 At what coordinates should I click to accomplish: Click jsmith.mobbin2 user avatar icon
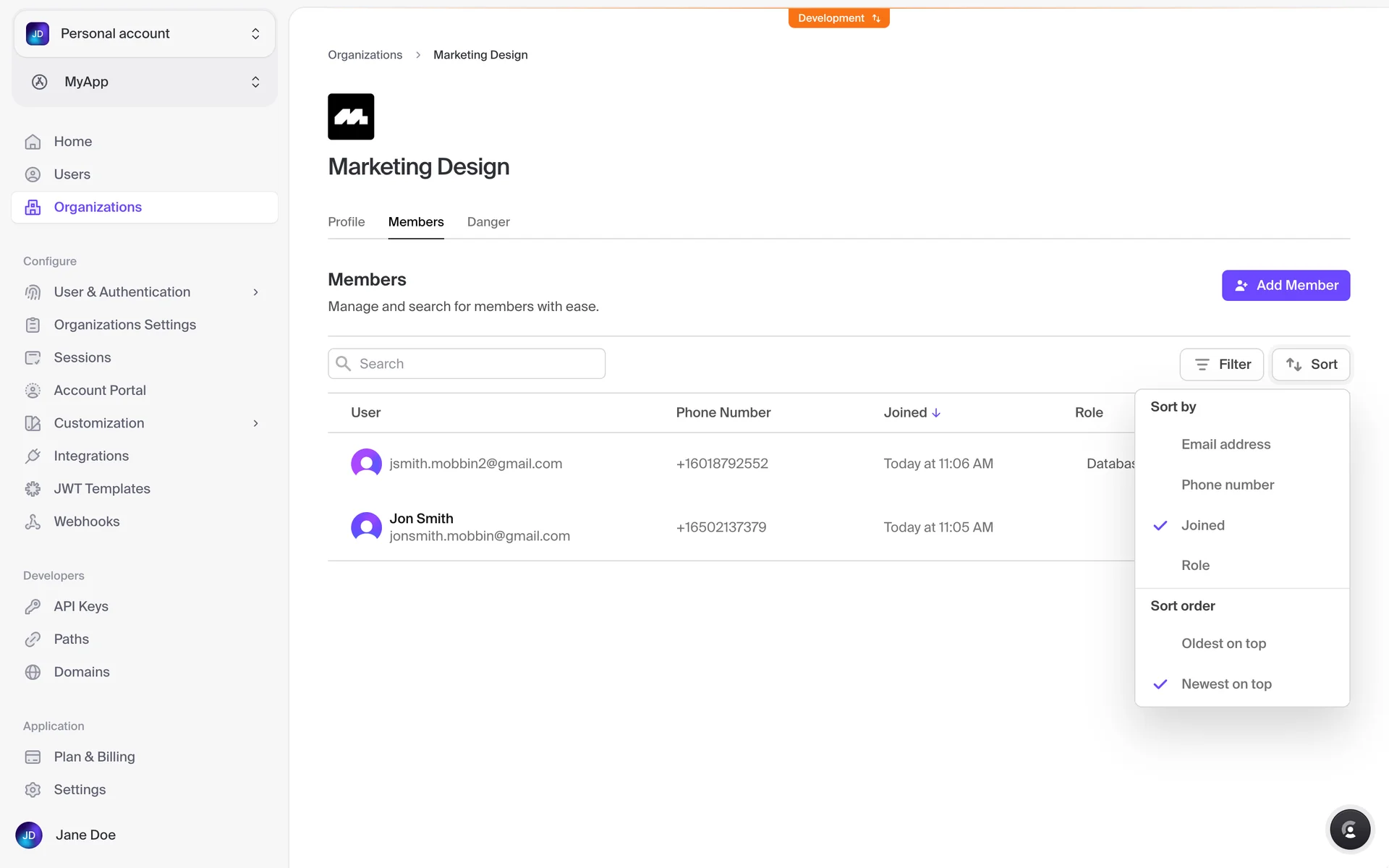(366, 463)
